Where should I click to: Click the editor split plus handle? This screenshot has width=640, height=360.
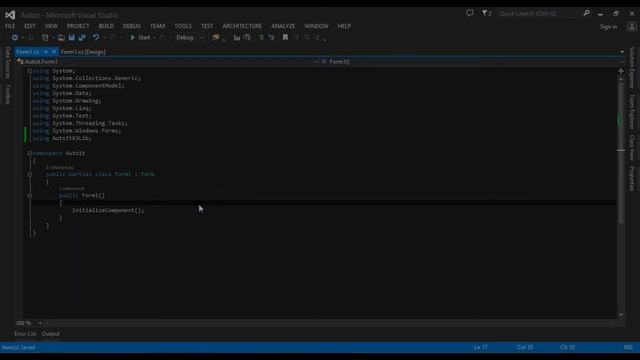621,71
